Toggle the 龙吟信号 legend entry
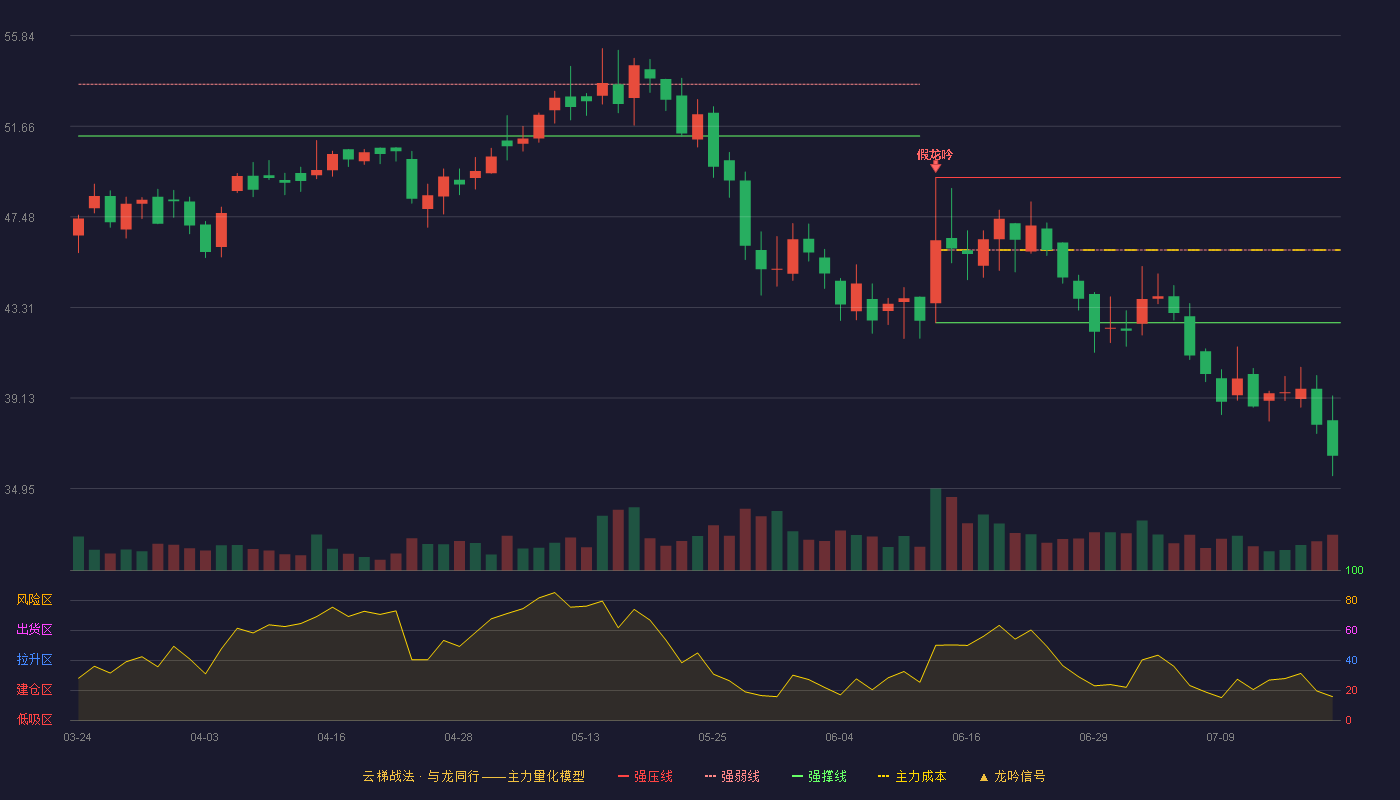This screenshot has height=800, width=1400. pos(1011,776)
